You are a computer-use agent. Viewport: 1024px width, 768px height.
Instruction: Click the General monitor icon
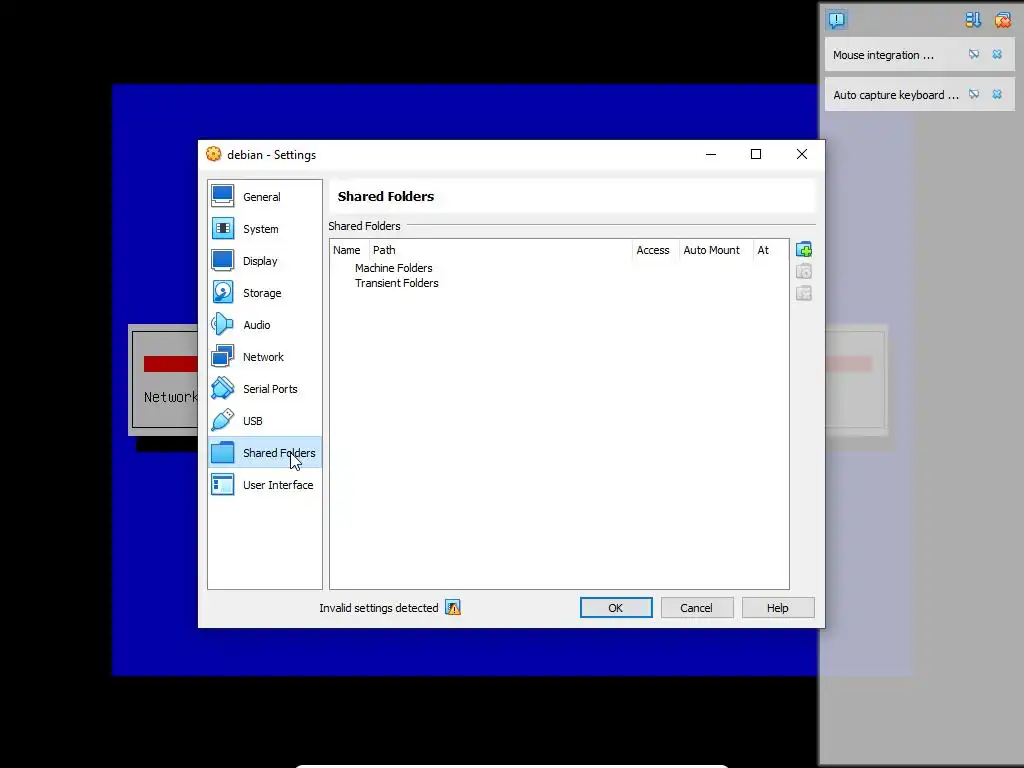(223, 196)
